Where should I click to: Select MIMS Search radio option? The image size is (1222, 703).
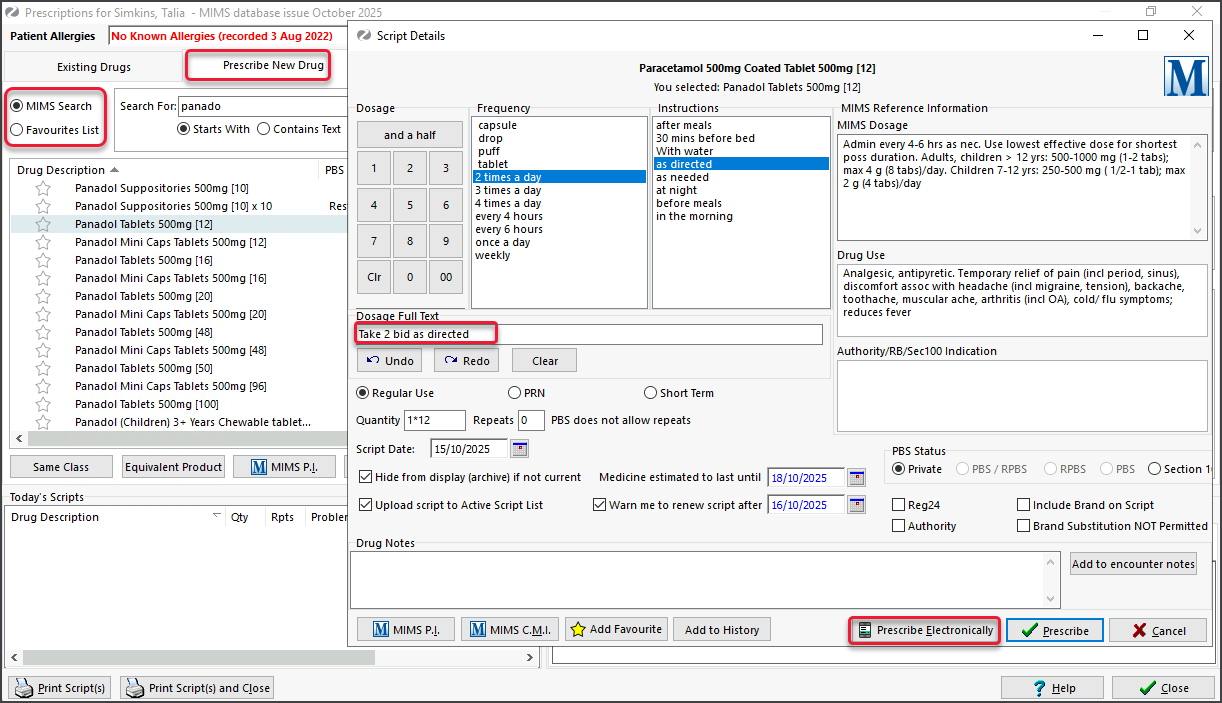point(52,106)
